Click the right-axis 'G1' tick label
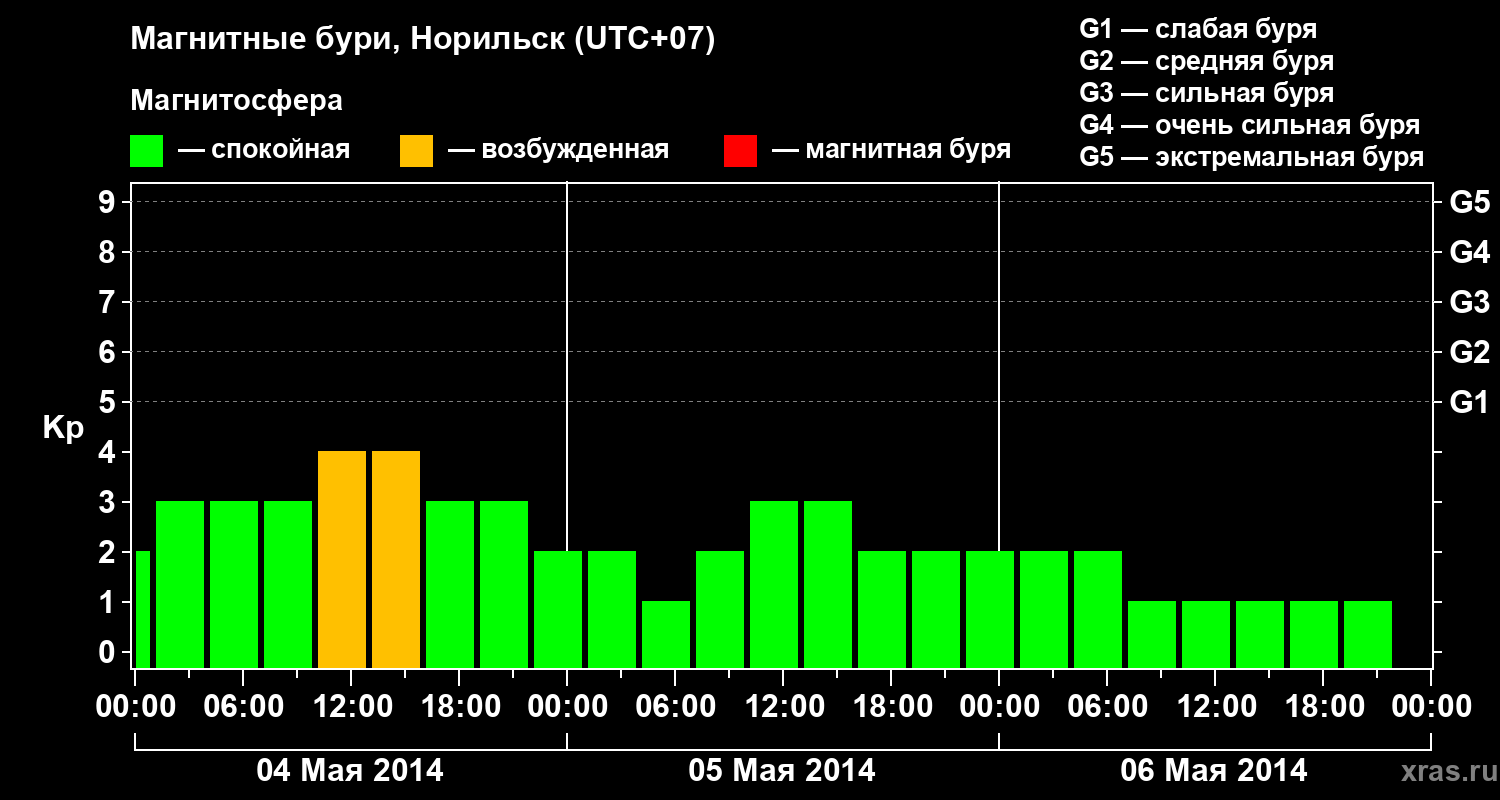 pos(1470,402)
